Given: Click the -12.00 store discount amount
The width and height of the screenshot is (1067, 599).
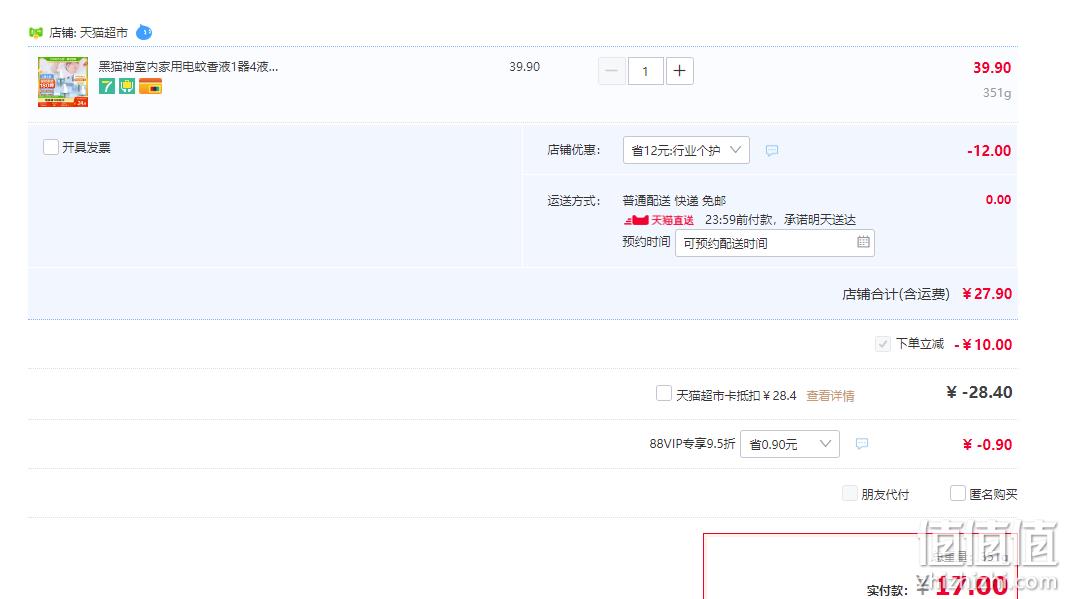Looking at the screenshot, I should [x=989, y=150].
